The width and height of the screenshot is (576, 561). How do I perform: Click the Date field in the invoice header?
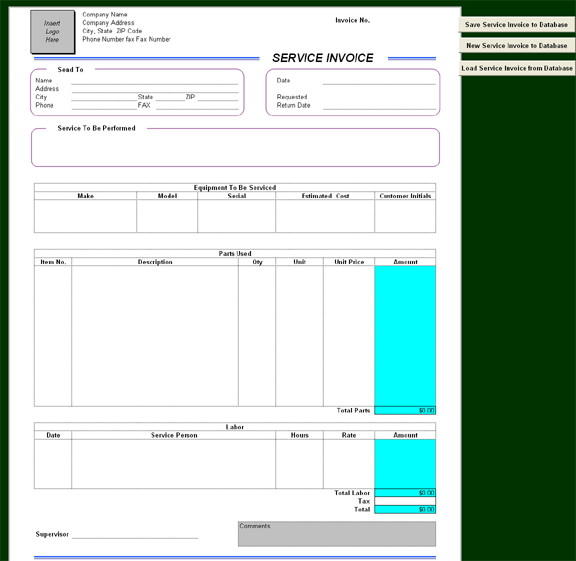(379, 80)
